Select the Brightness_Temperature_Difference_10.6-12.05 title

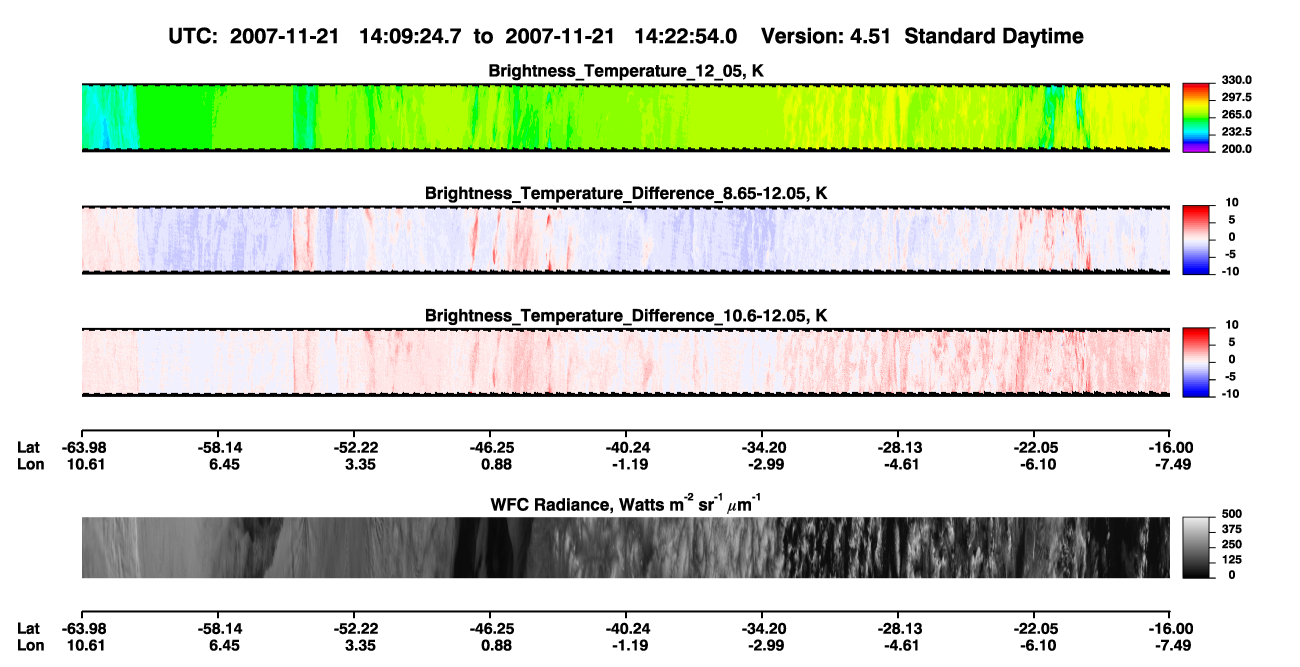pyautogui.click(x=626, y=316)
